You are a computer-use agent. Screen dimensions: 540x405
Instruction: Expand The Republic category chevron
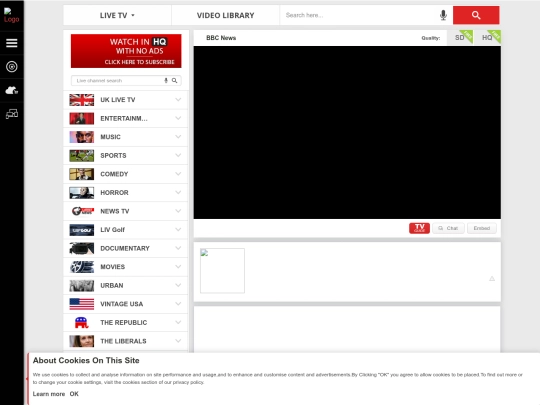pos(178,323)
